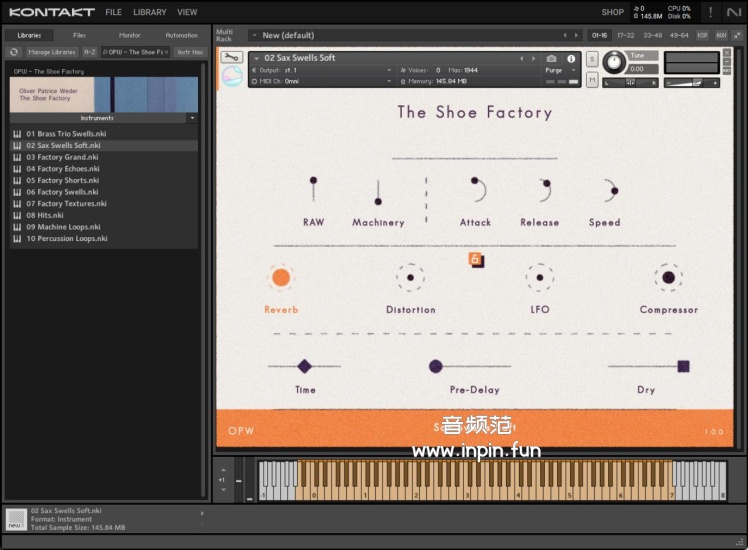
Task: Click the LFO effect dial icon
Action: tap(539, 278)
